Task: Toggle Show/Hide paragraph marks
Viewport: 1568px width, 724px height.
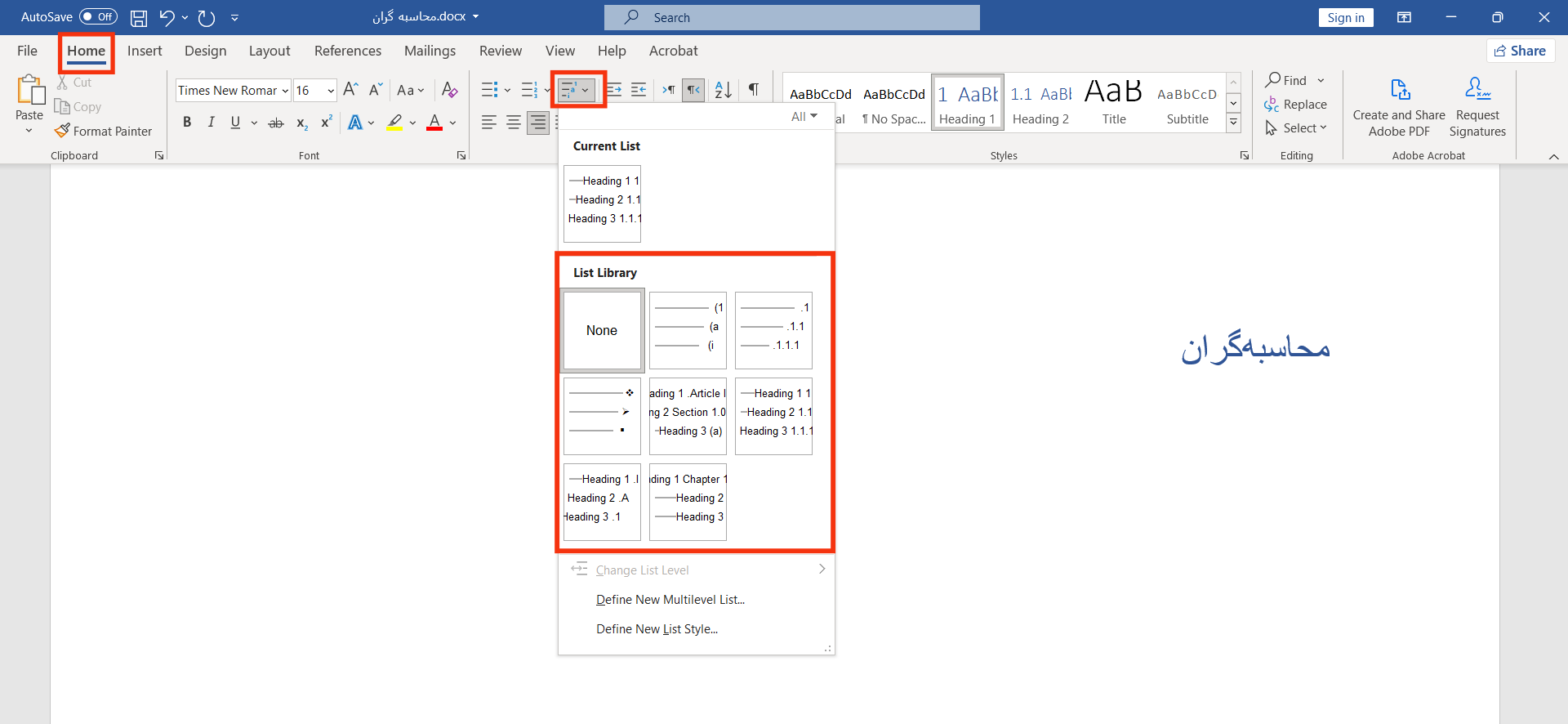Action: click(x=754, y=90)
